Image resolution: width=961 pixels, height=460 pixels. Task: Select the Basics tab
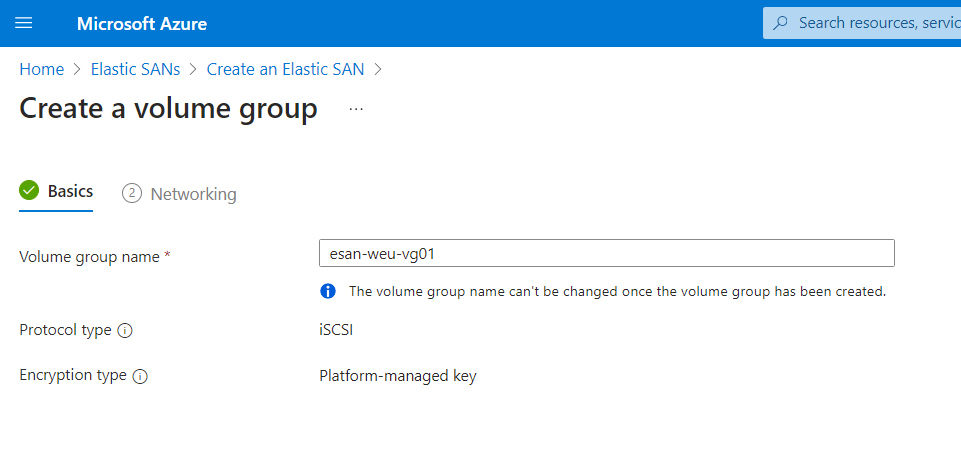tap(56, 192)
